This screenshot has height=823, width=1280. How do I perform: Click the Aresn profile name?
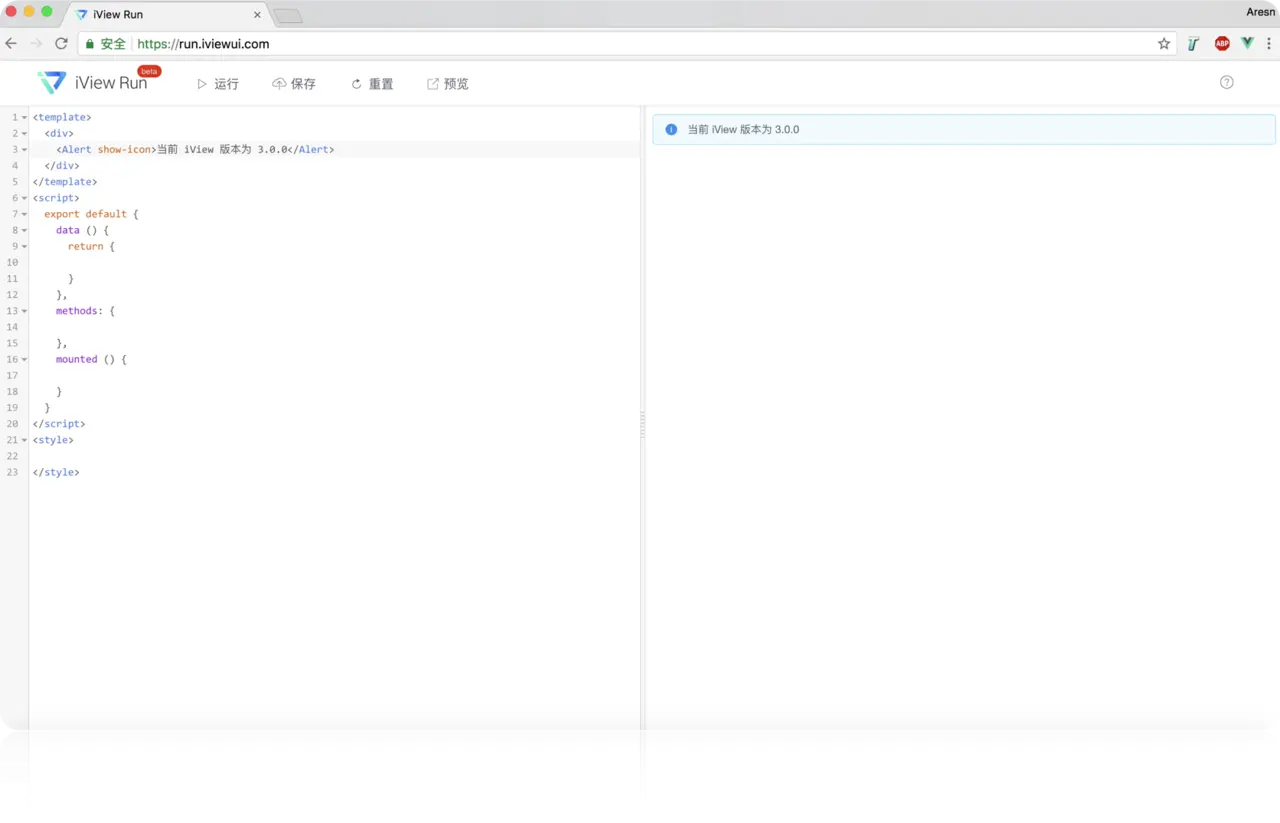click(1260, 12)
